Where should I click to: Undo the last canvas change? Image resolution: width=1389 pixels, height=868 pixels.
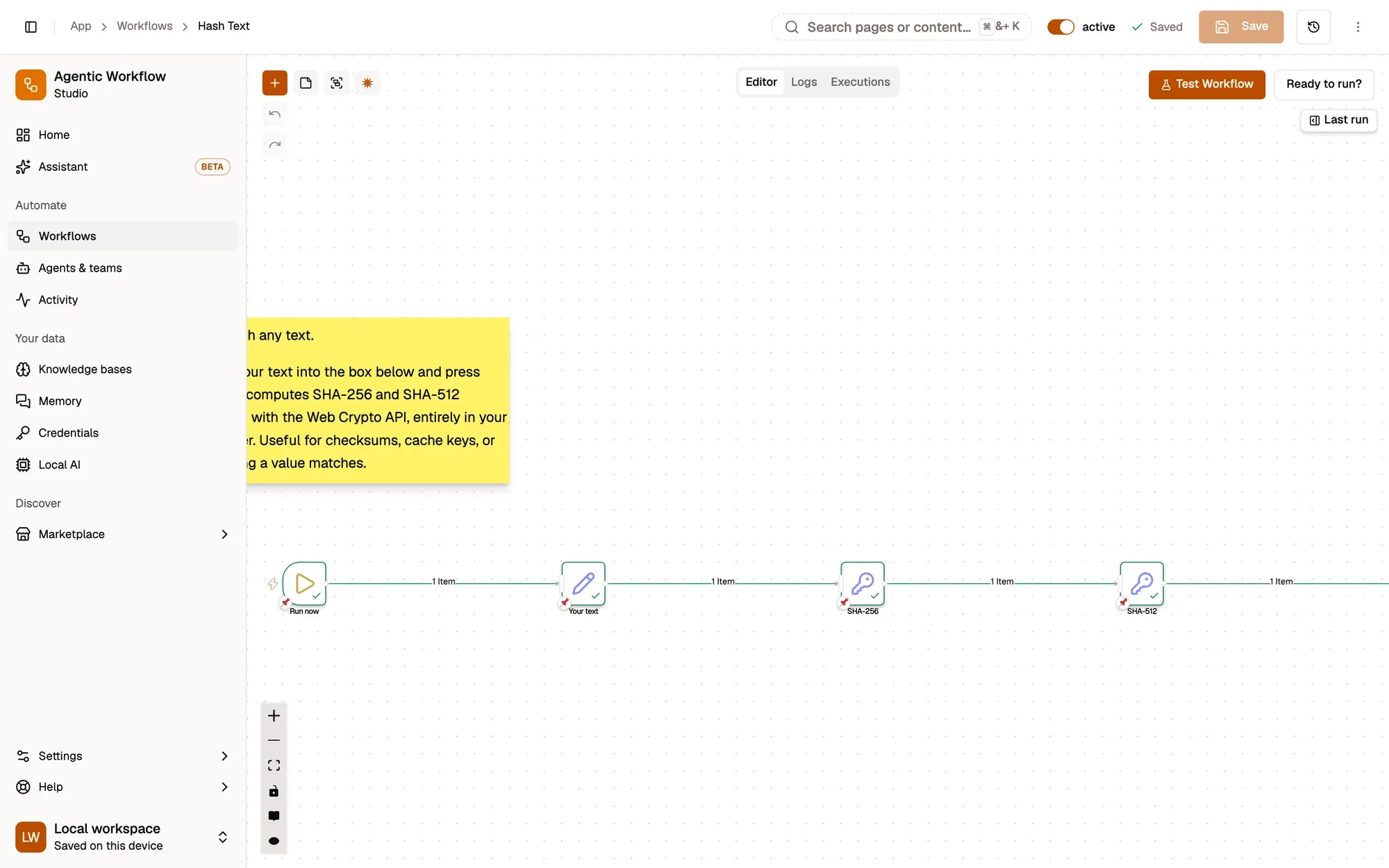(274, 114)
